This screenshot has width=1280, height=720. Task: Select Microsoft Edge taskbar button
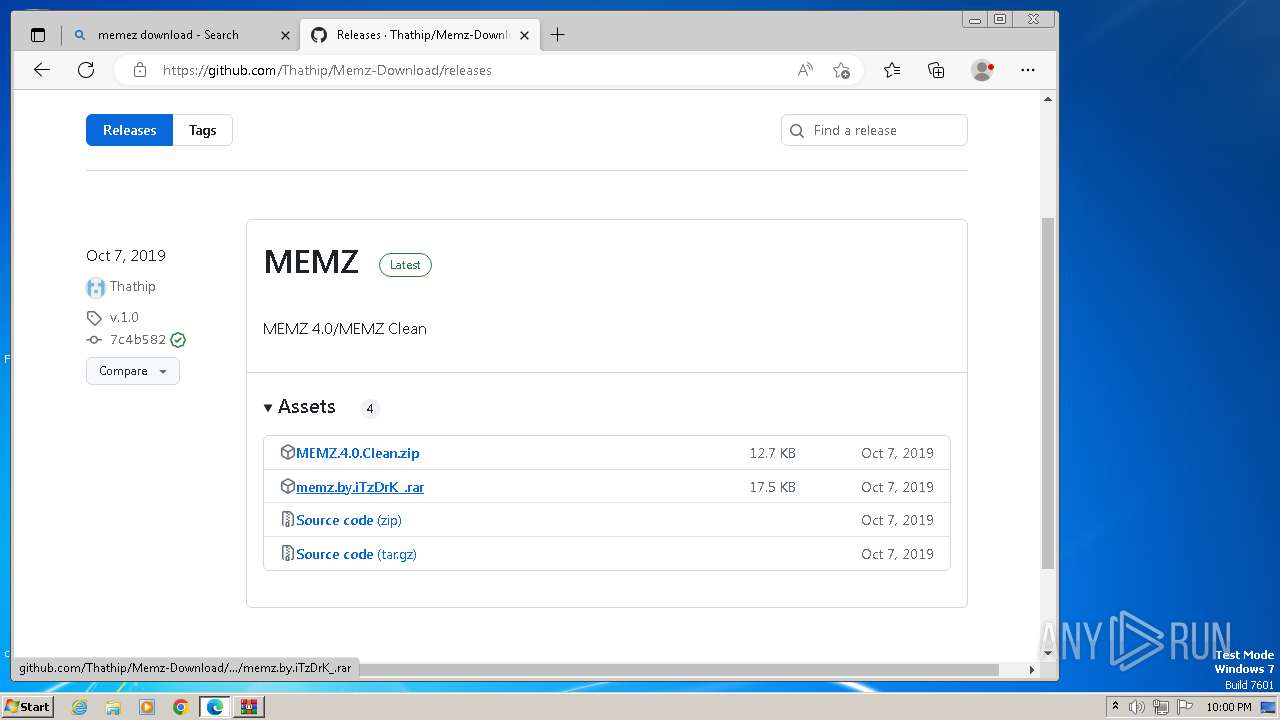215,707
